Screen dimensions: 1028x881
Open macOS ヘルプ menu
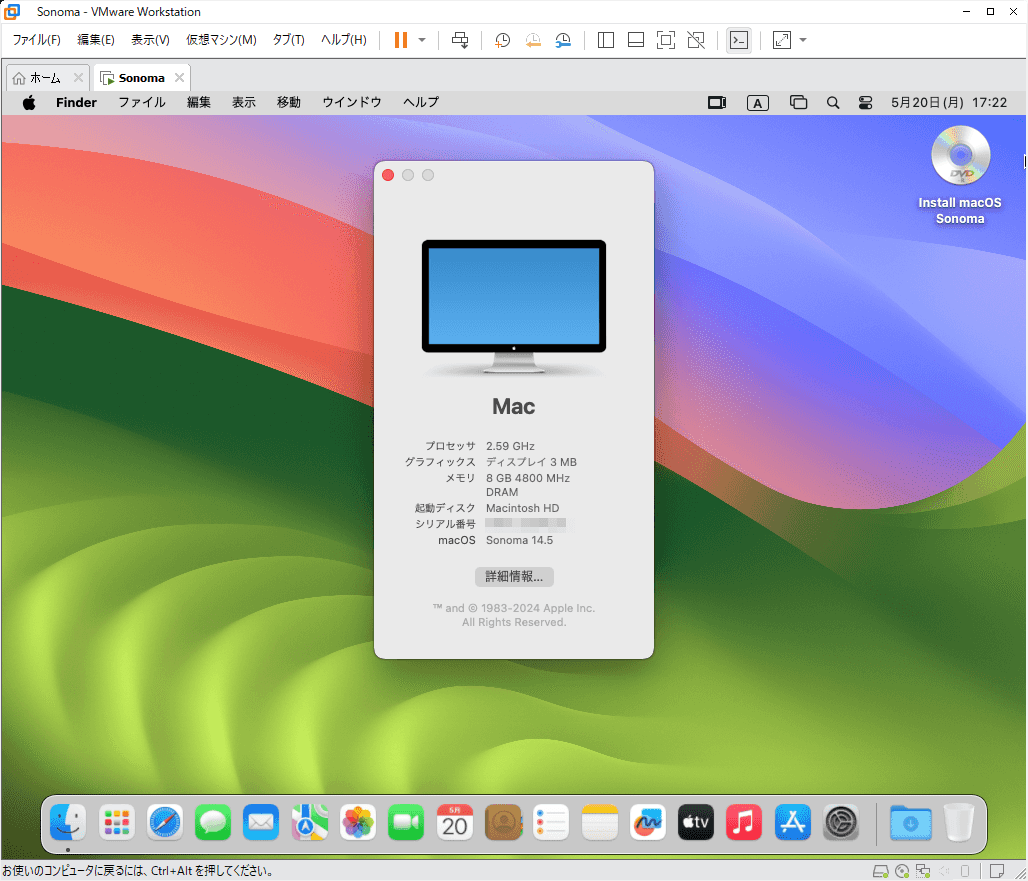pos(421,102)
